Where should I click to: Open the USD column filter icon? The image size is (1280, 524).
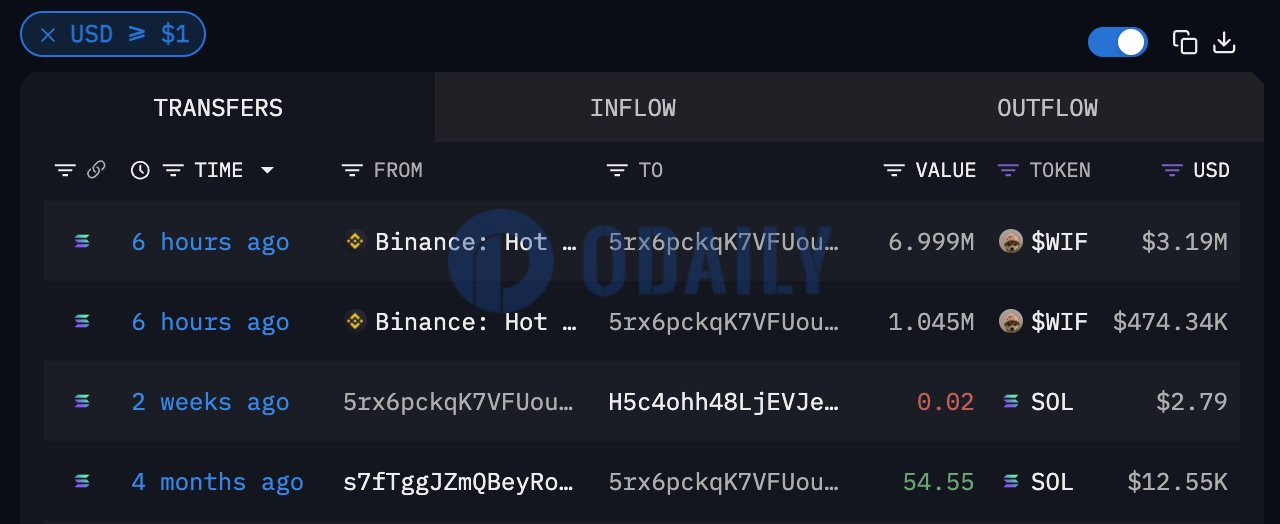(1172, 171)
